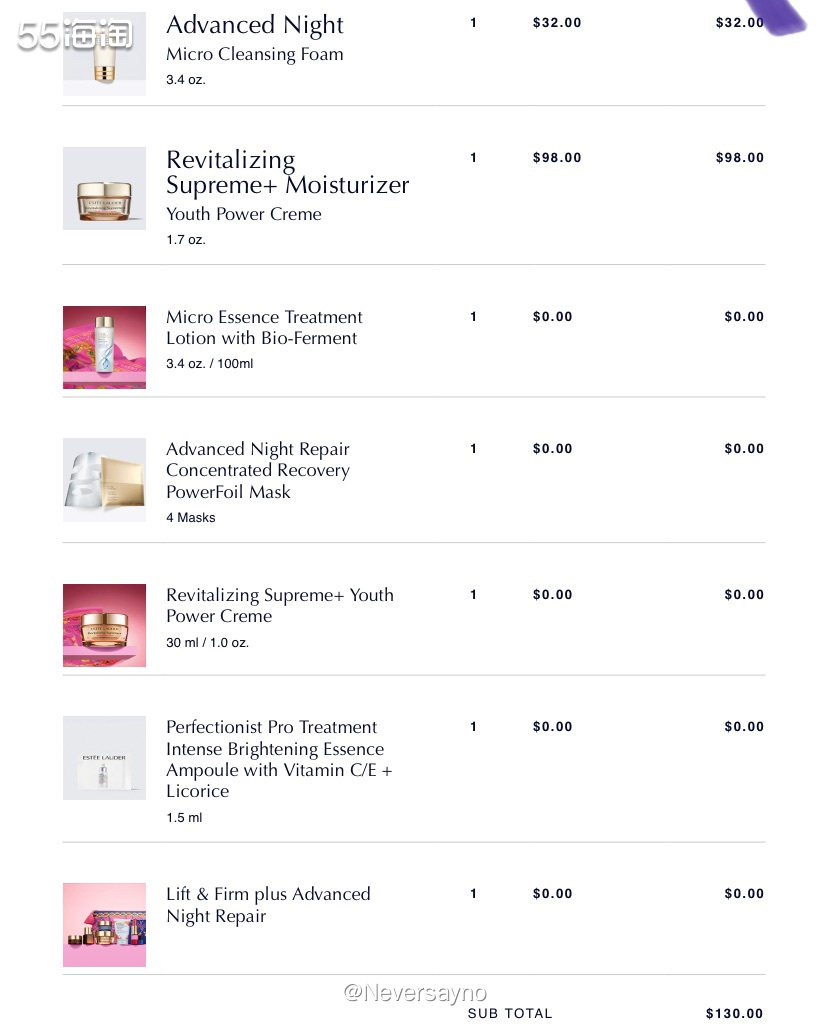Click Micro Essence Treatment Lotion with Bio-Ferment
The width and height of the screenshot is (828, 1030).
[x=264, y=327]
